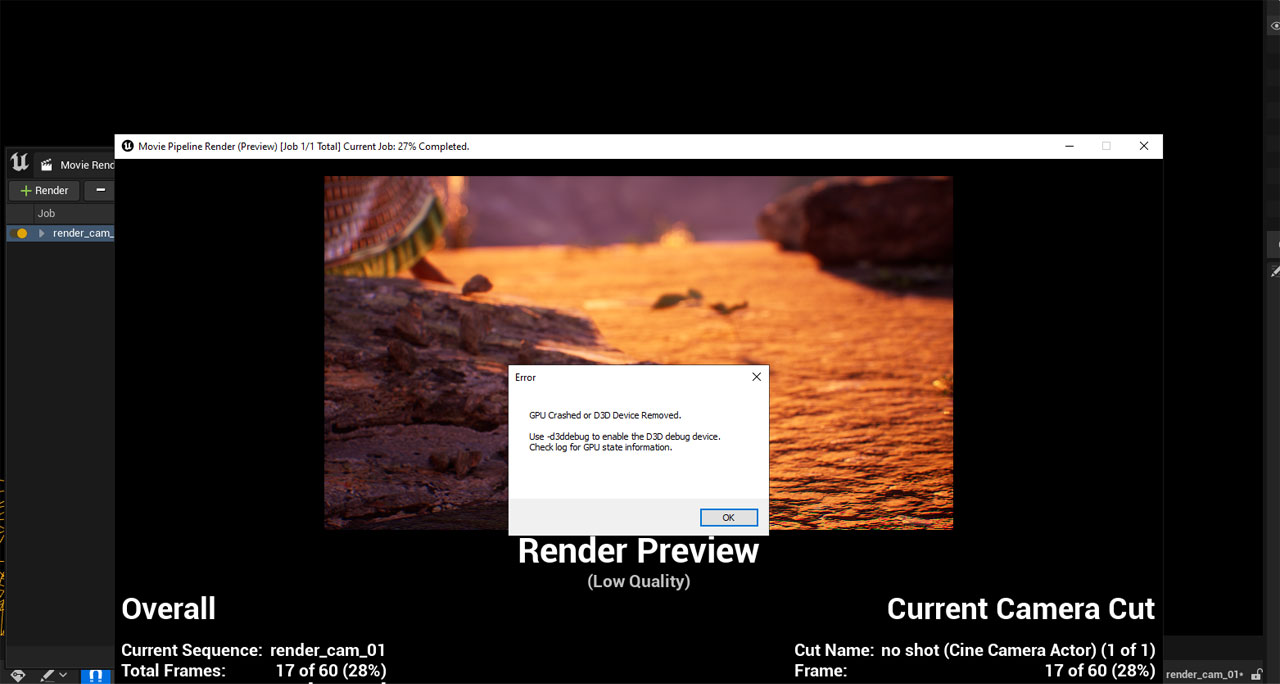Select the render_cam_01 tab at bottom right
The width and height of the screenshot is (1280, 684).
pos(1205,673)
